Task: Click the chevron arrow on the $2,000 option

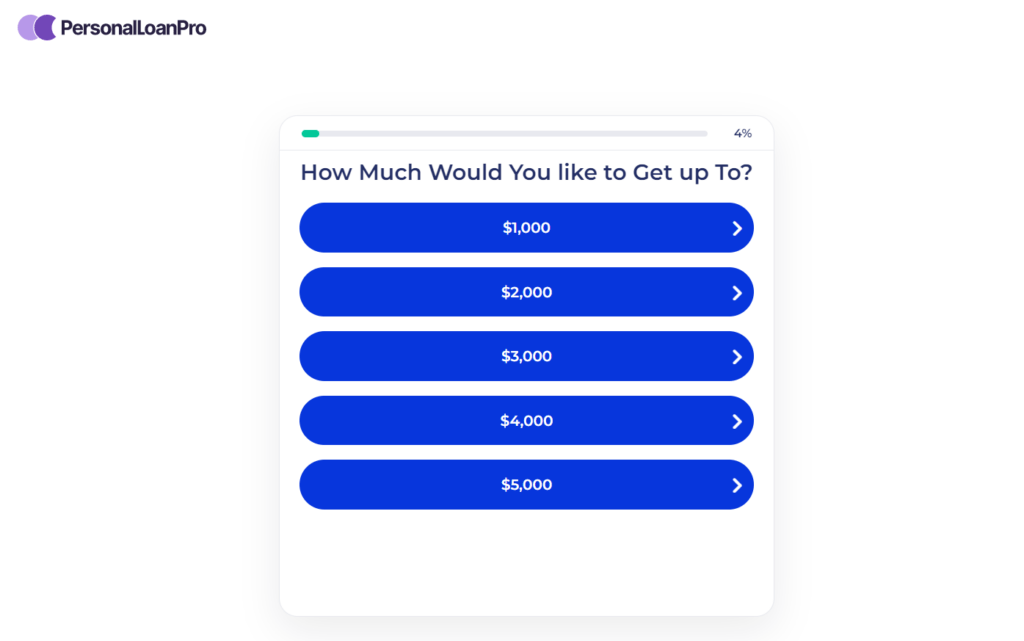Action: coord(736,292)
